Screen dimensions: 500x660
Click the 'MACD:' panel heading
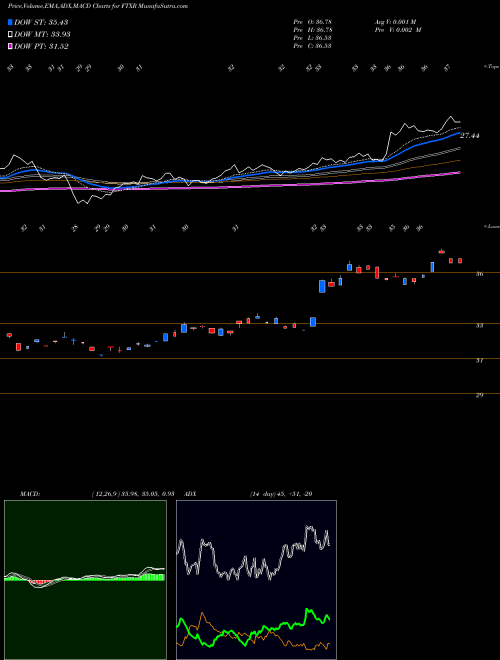29,494
